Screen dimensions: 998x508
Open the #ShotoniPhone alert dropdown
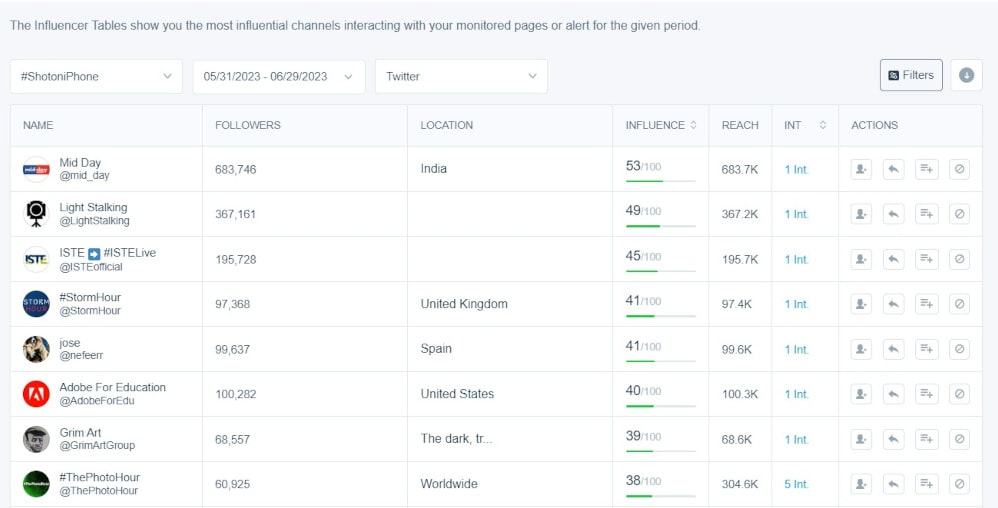[x=96, y=76]
